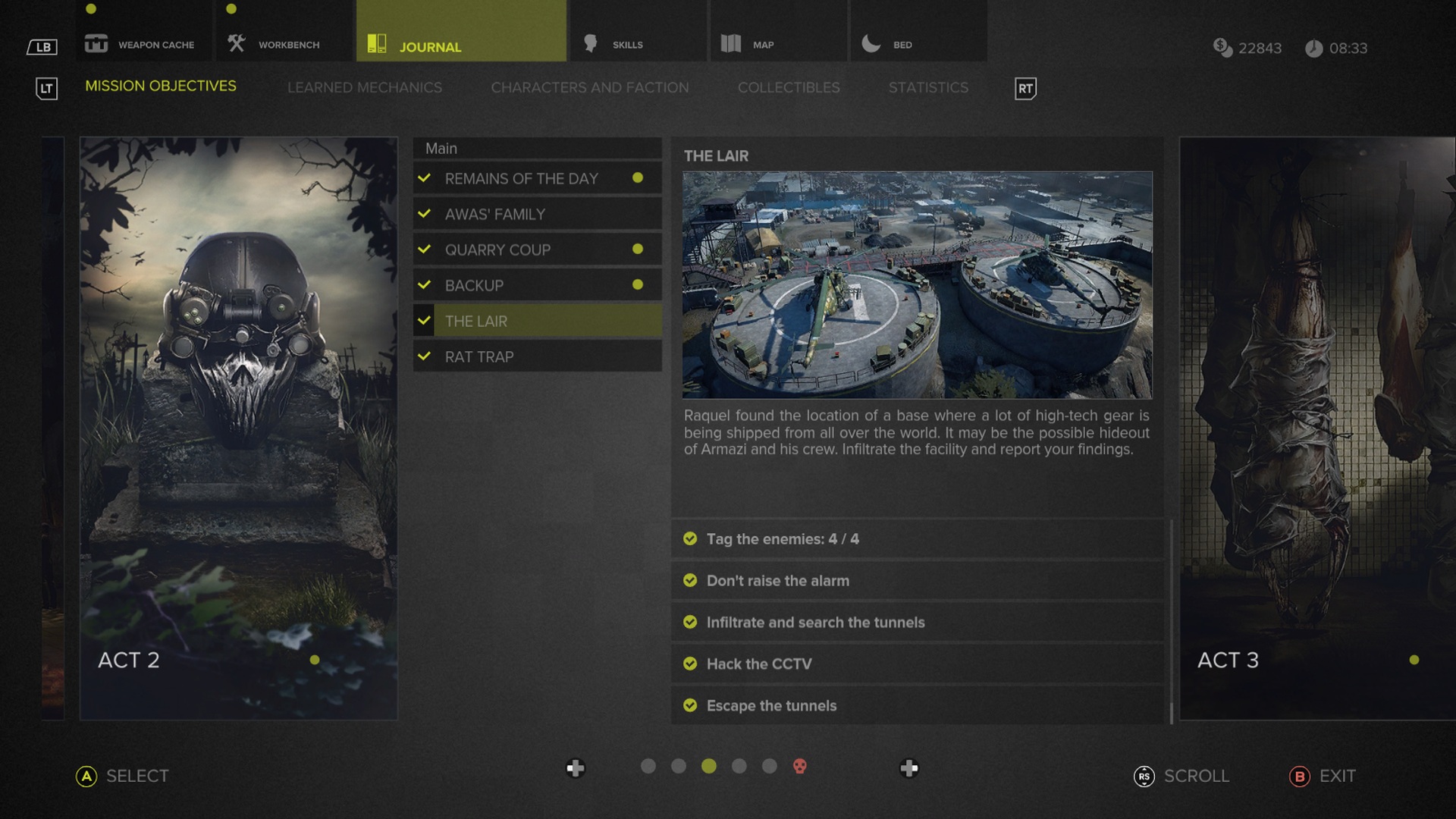Click the Main category header
Screen dimensions: 1456x819
click(538, 148)
